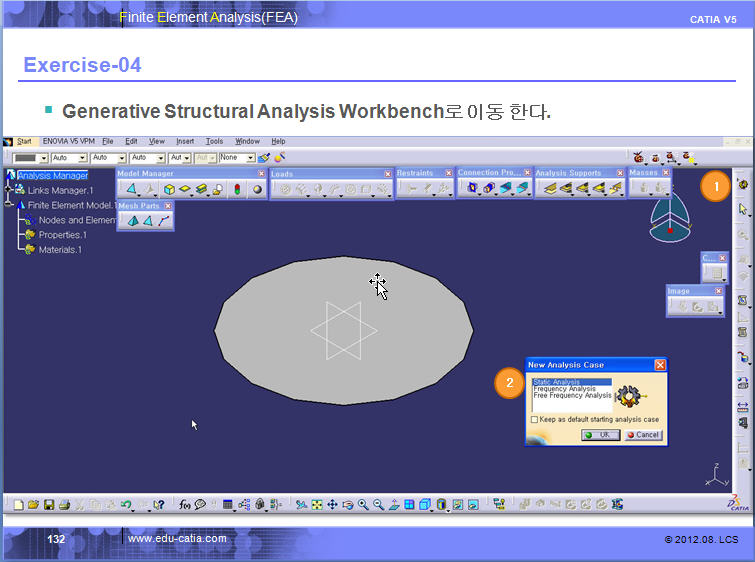Click OK in New Analysis Case dialog
Viewport: 755px width, 562px height.
click(600, 435)
